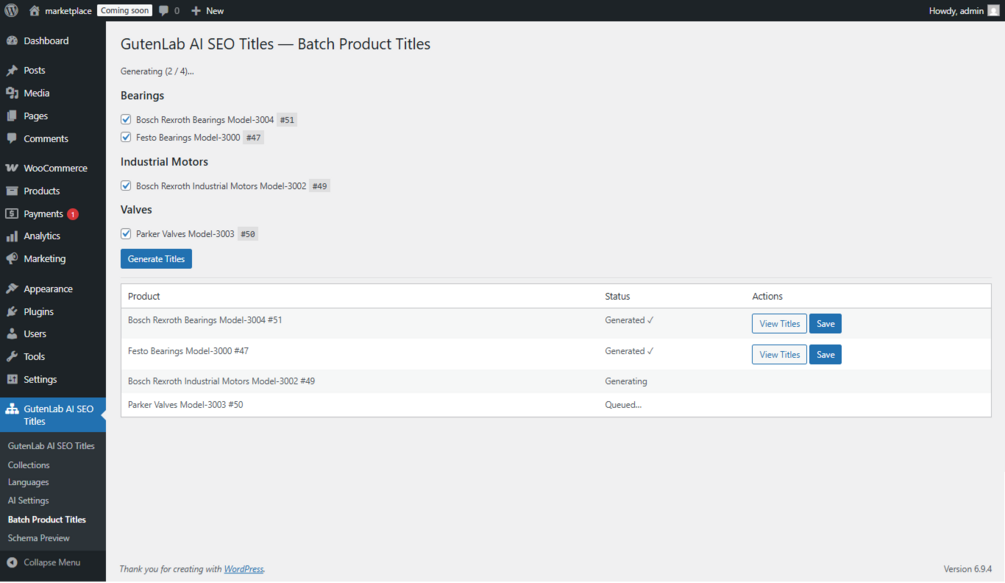Viewport: 1005px width, 583px height.
Task: Toggle Parker Valves Model-3003 checkbox
Action: click(x=126, y=234)
